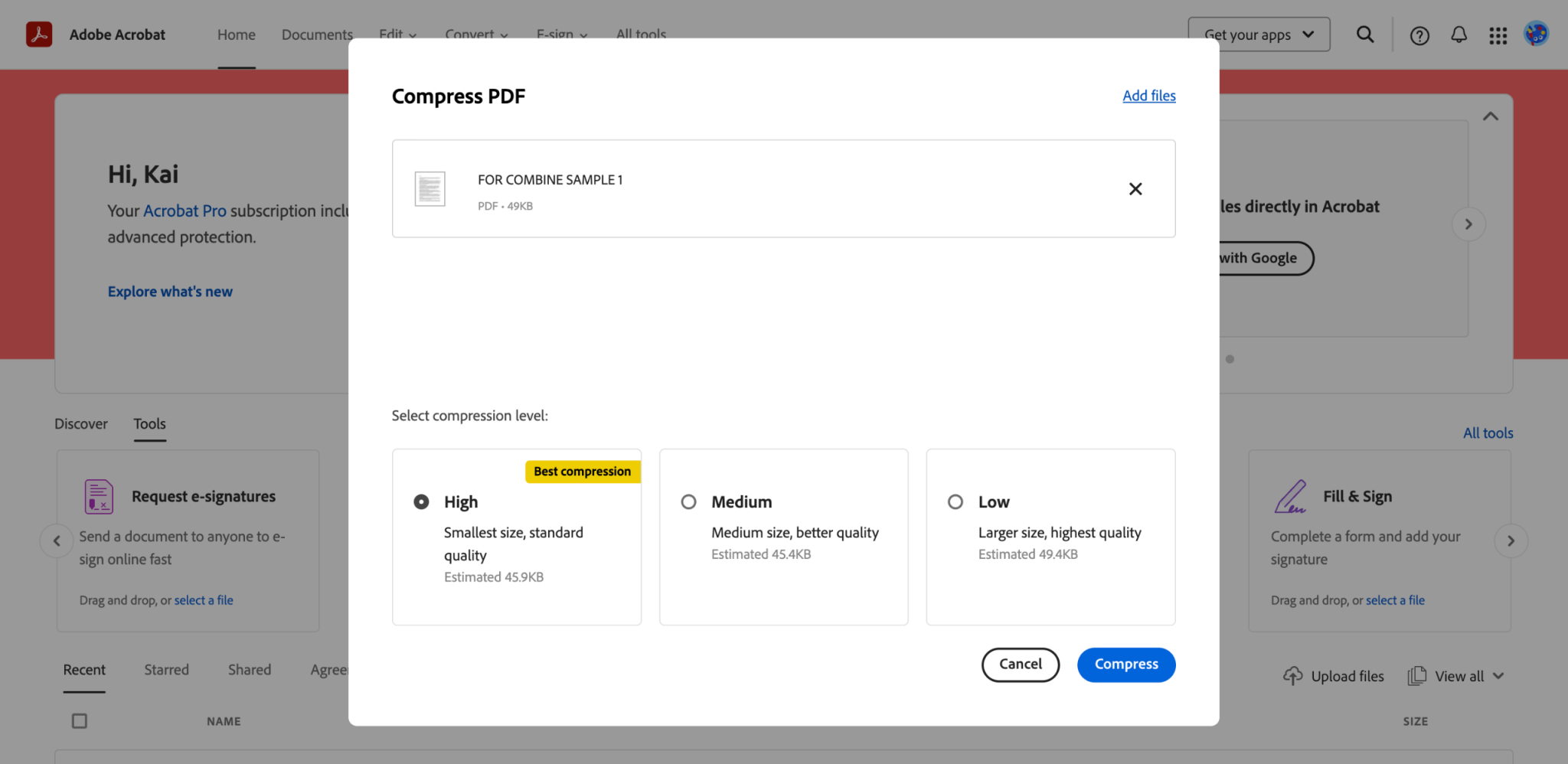Click the carousel pagination dot

(x=1230, y=359)
